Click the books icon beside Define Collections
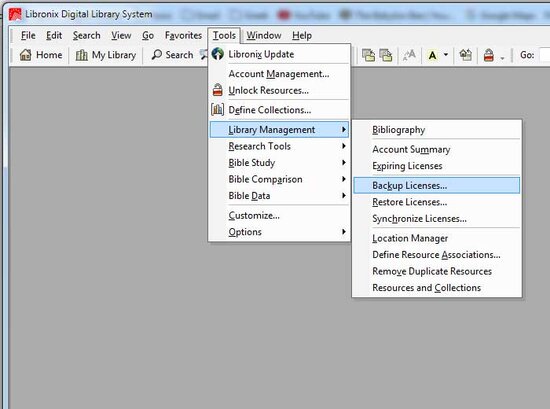Screen dimensions: 550x409 (217, 110)
